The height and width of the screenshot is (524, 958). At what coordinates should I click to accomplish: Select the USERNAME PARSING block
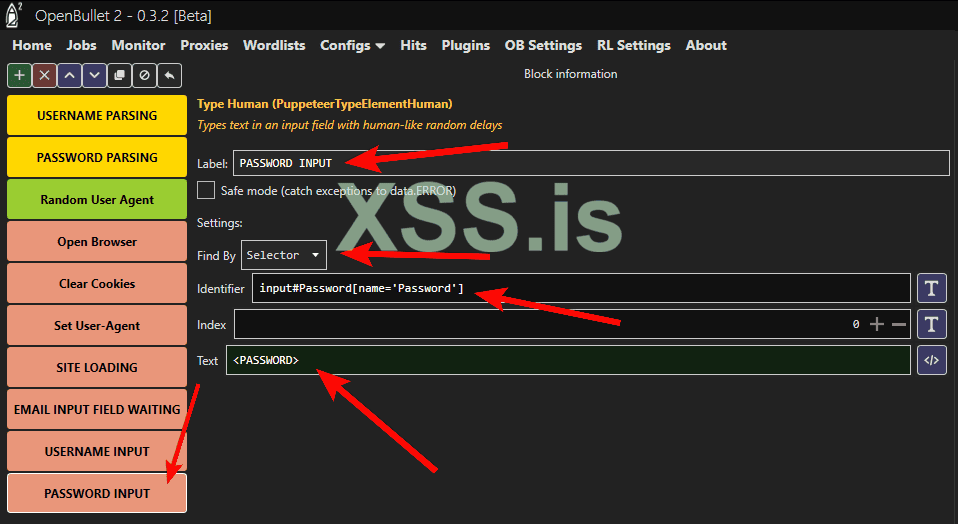[97, 115]
